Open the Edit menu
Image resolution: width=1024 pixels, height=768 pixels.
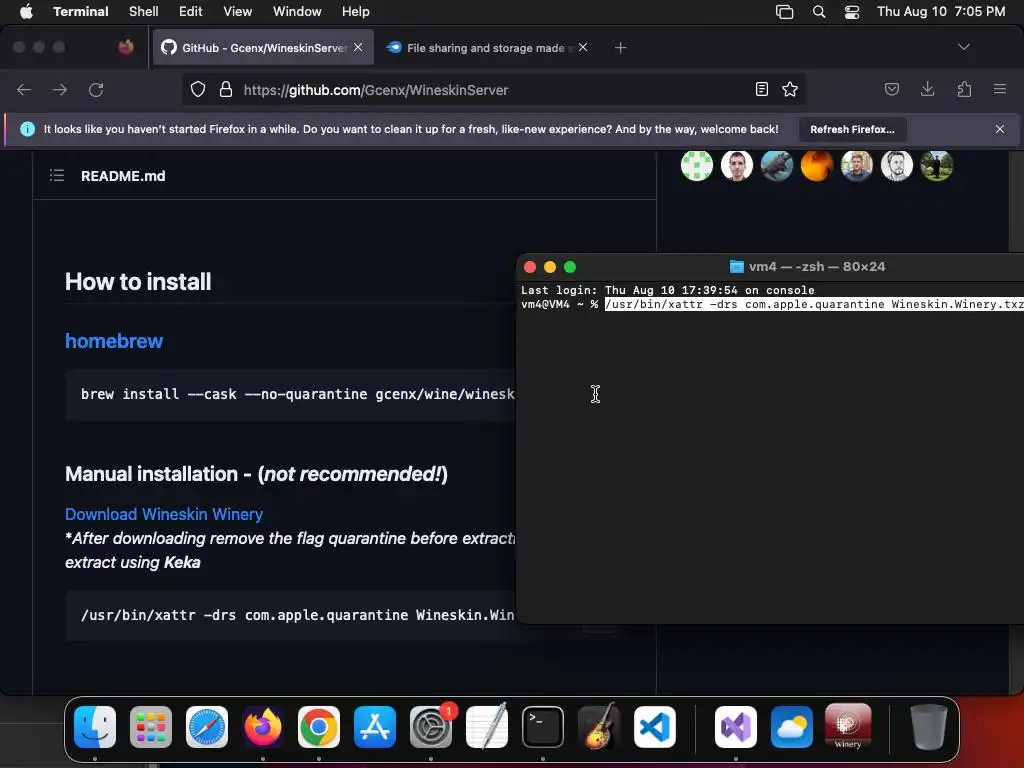click(191, 11)
